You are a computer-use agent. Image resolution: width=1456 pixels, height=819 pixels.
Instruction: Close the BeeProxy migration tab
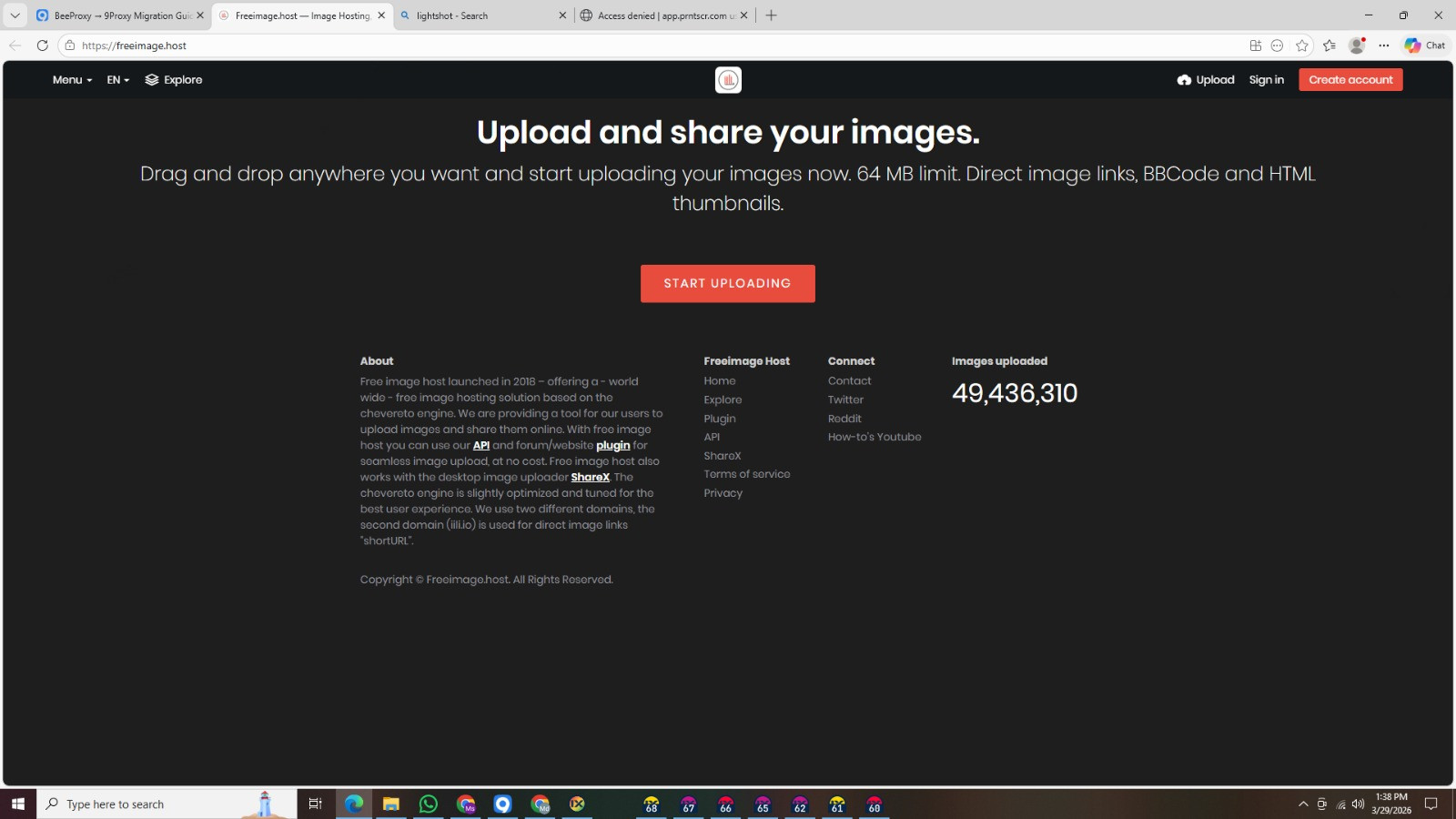point(200,15)
